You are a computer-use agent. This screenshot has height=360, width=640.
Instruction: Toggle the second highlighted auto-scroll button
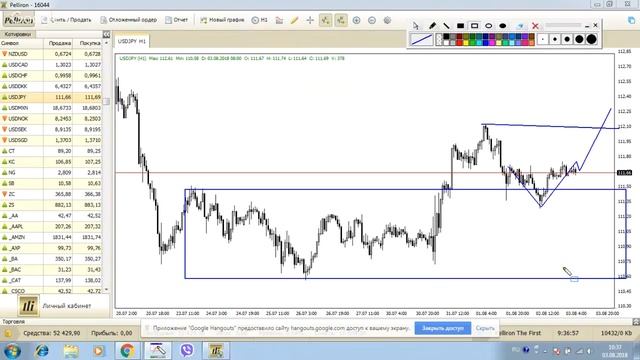coord(341,20)
